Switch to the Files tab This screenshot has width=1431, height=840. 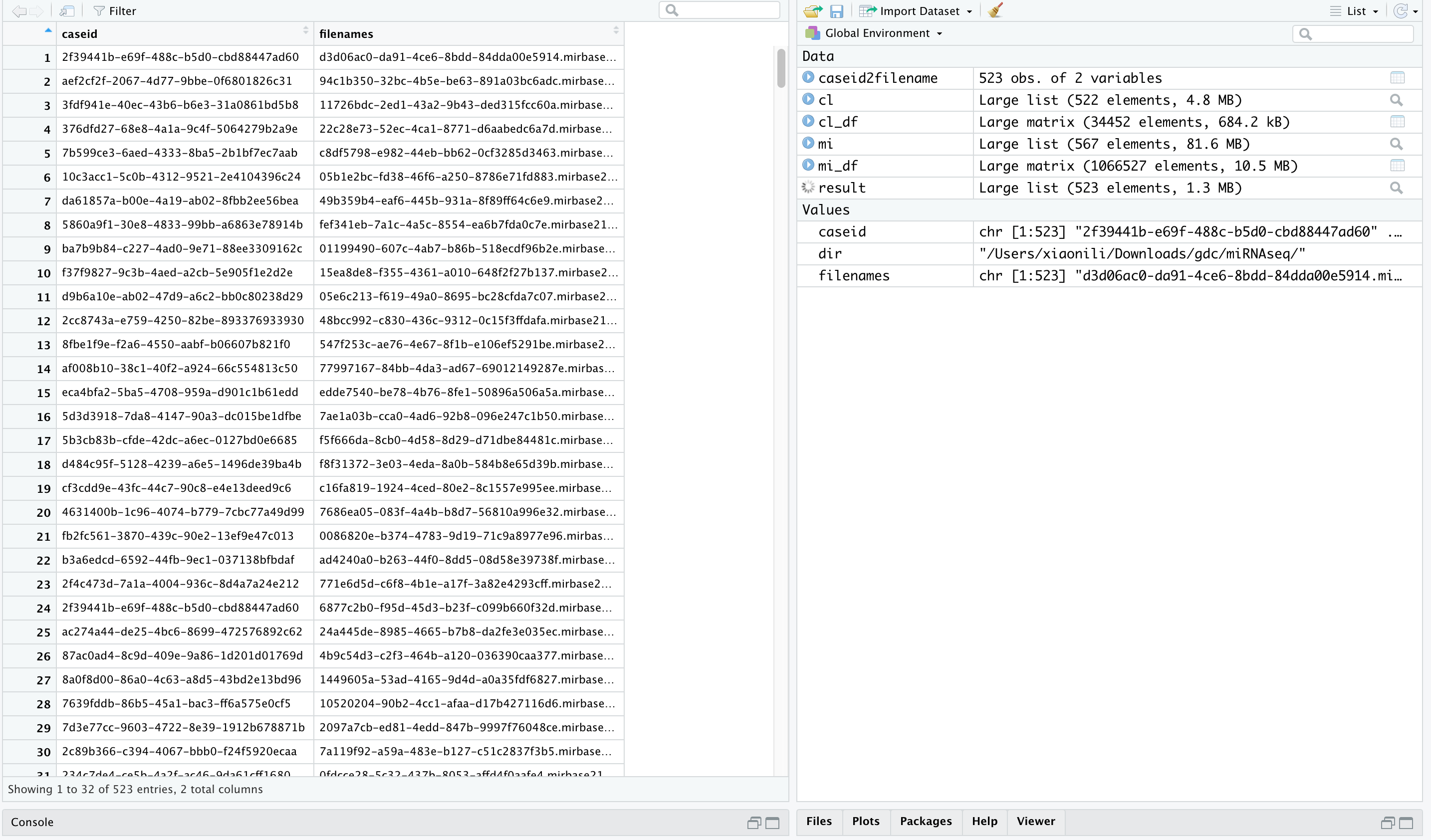click(819, 821)
